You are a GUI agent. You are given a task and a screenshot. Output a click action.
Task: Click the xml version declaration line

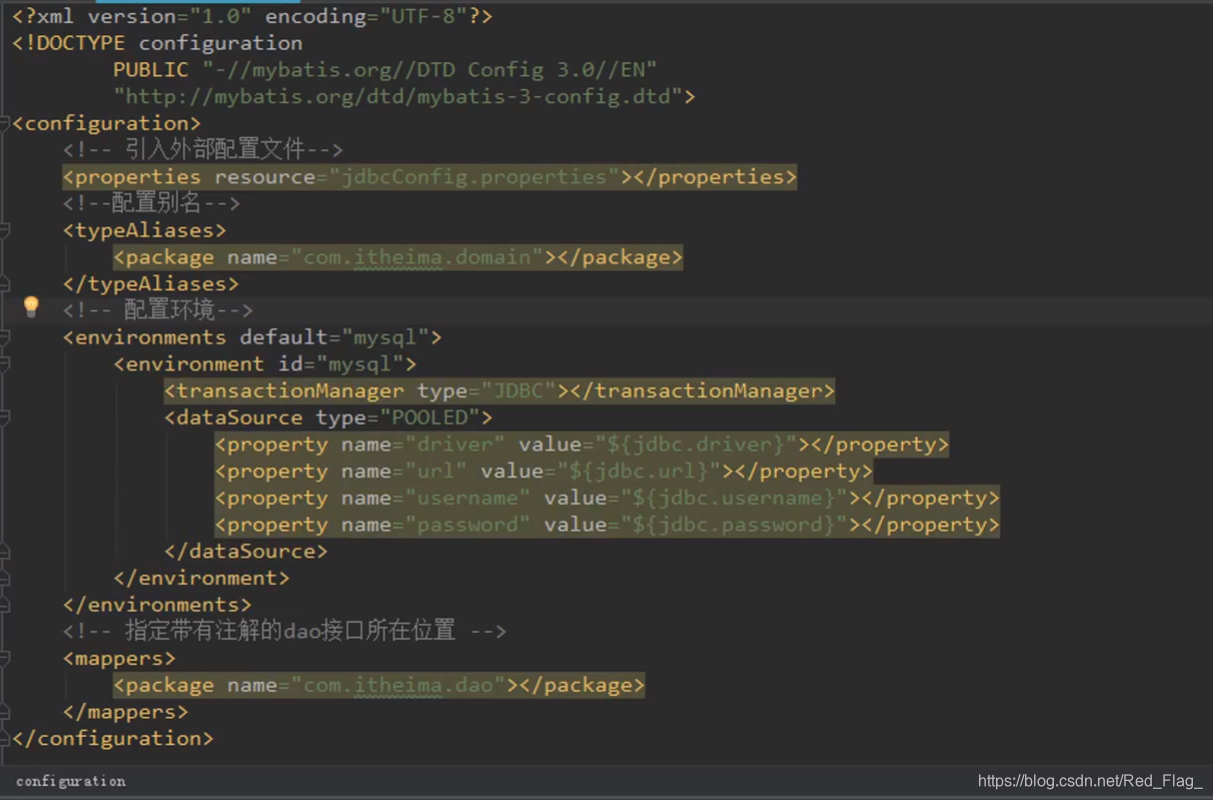coord(252,17)
